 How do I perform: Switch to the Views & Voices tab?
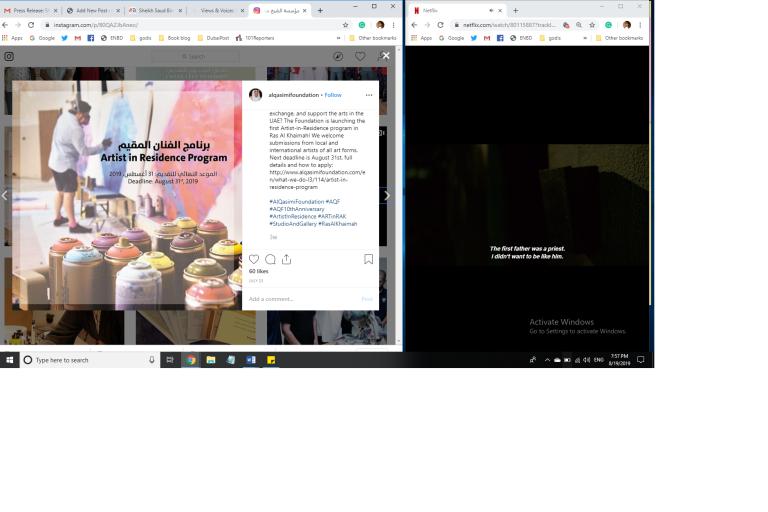pyautogui.click(x=215, y=10)
